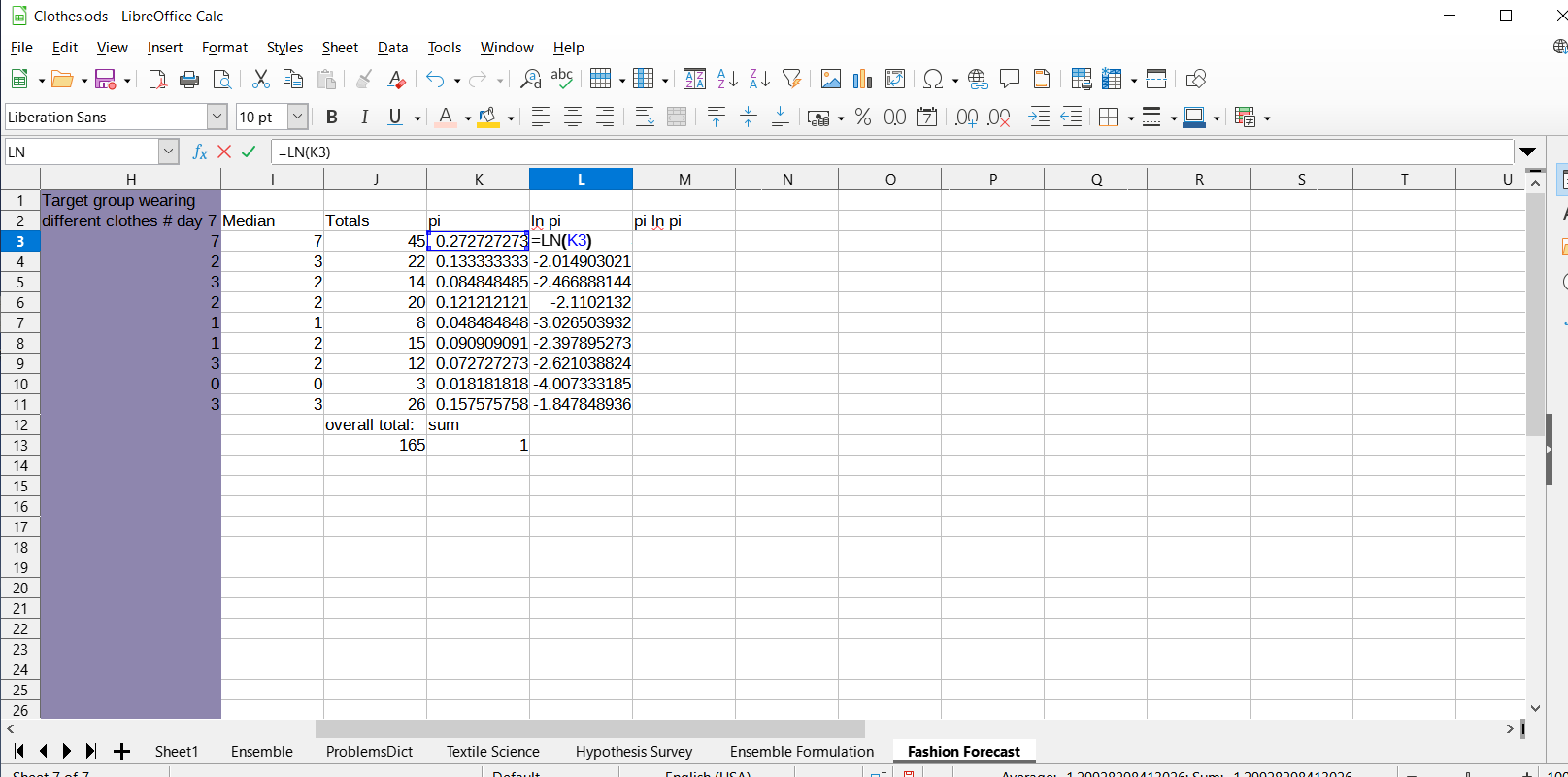The height and width of the screenshot is (777, 1568).
Task: Cut the selection with the scissors icon
Action: click(x=261, y=80)
